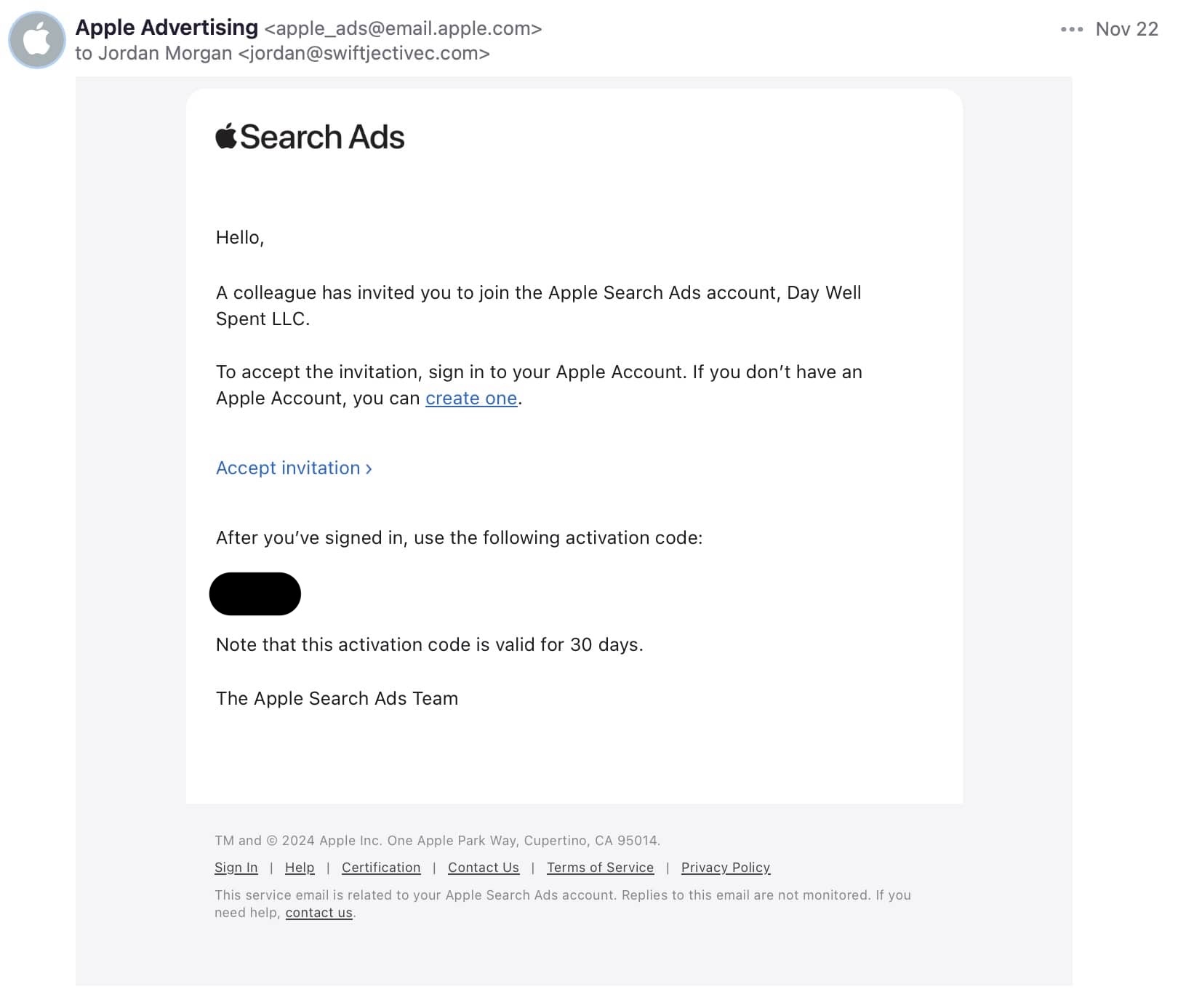1178x1008 pixels.
Task: Open the Help footer link
Action: [x=300, y=868]
